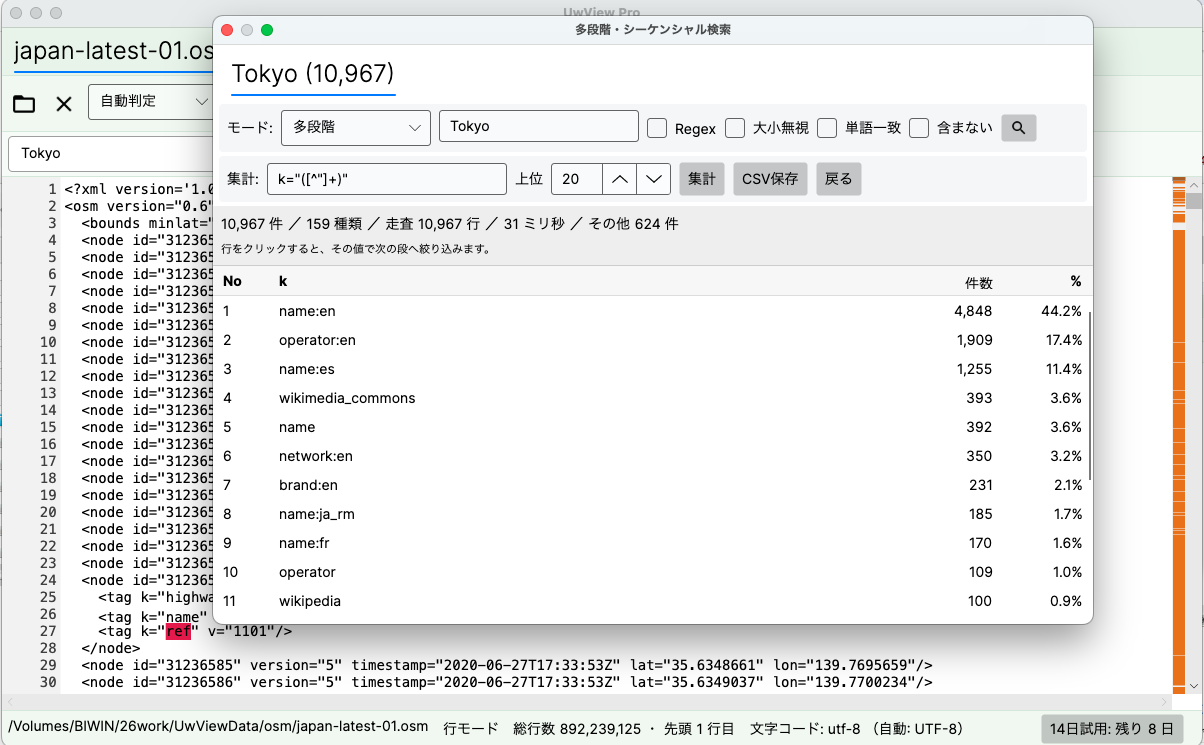
Task: Open the 自動判定 encoding dropdown
Action: click(150, 102)
